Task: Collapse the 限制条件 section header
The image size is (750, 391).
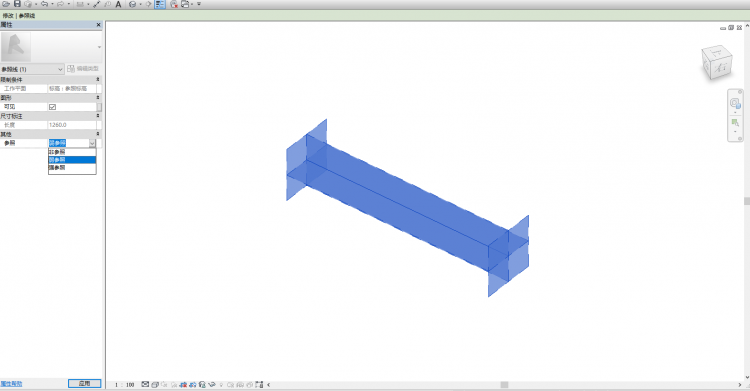Action: [51, 79]
